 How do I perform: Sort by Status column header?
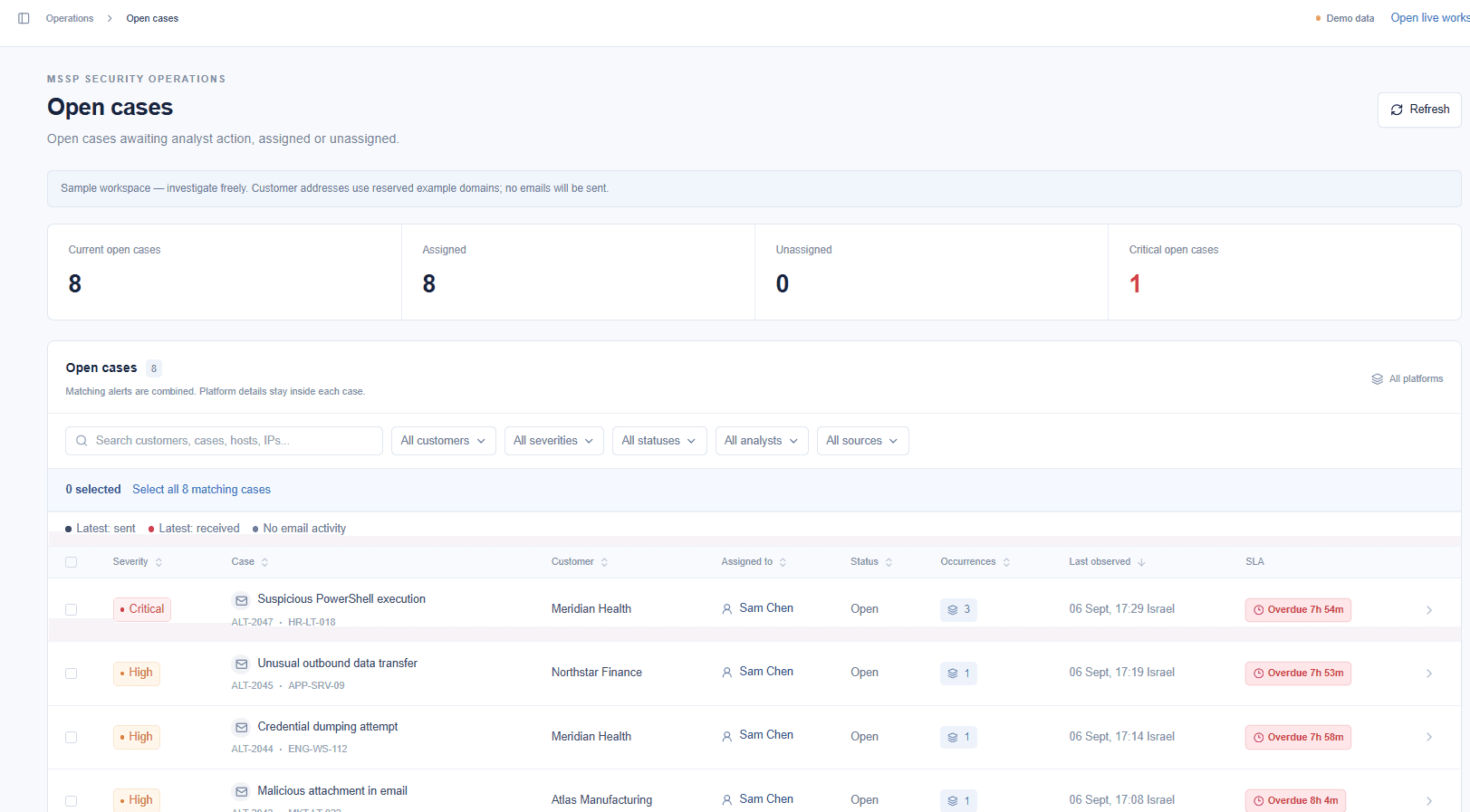coord(871,562)
